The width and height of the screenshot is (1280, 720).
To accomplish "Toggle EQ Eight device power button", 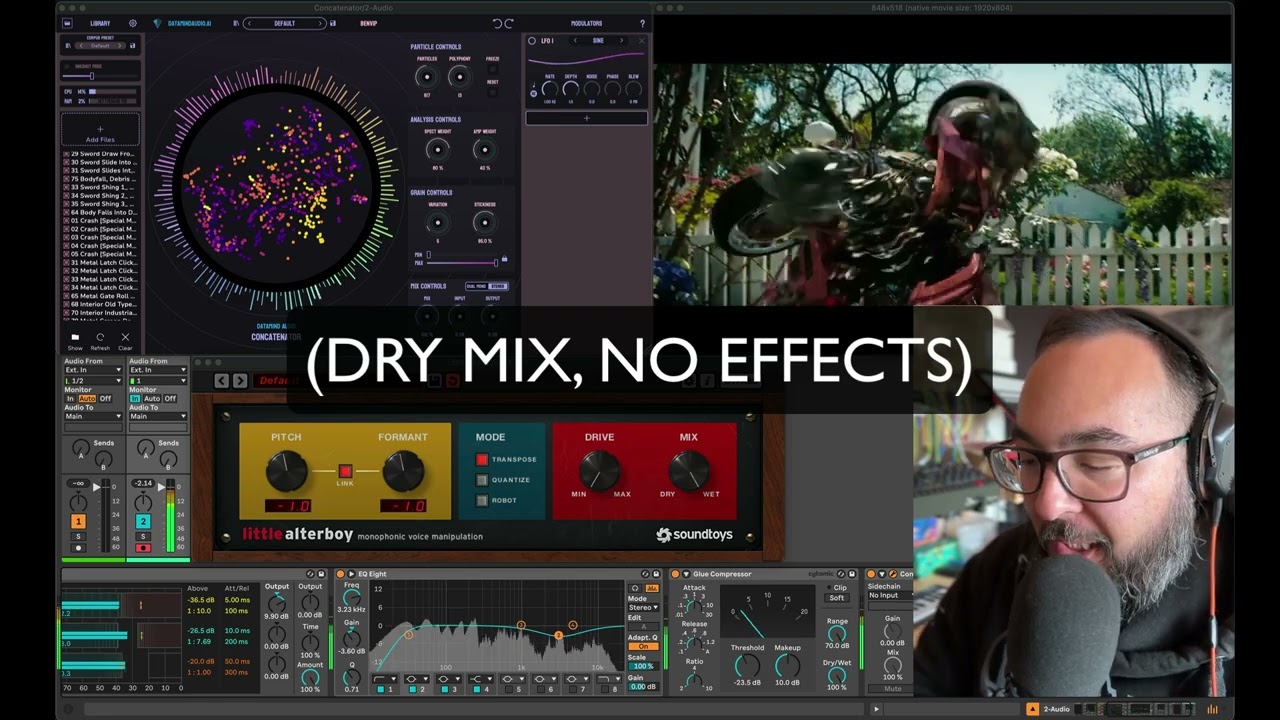I will point(339,574).
